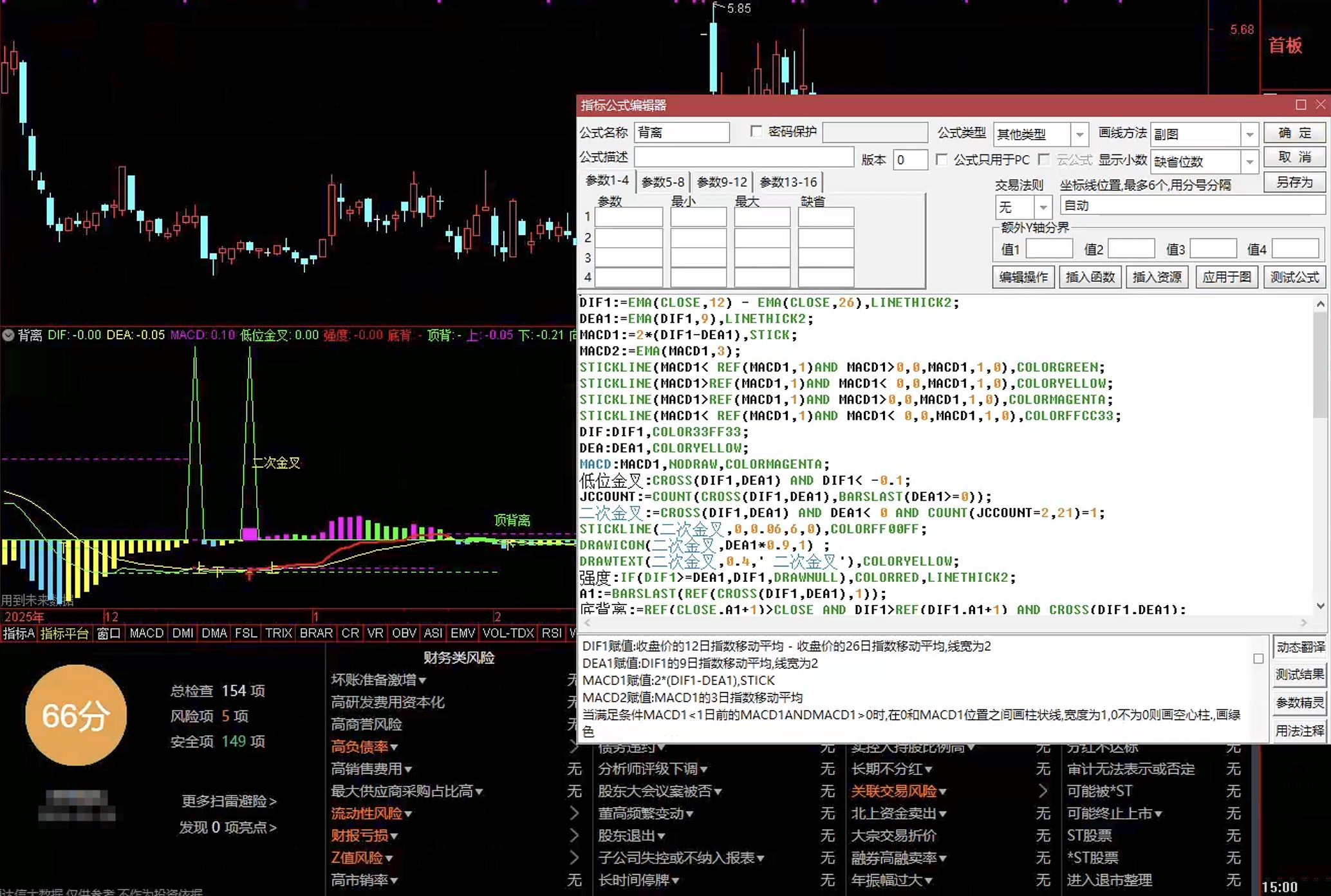Click the 测试结果 test result button
The image size is (1331, 896).
pos(1300,674)
